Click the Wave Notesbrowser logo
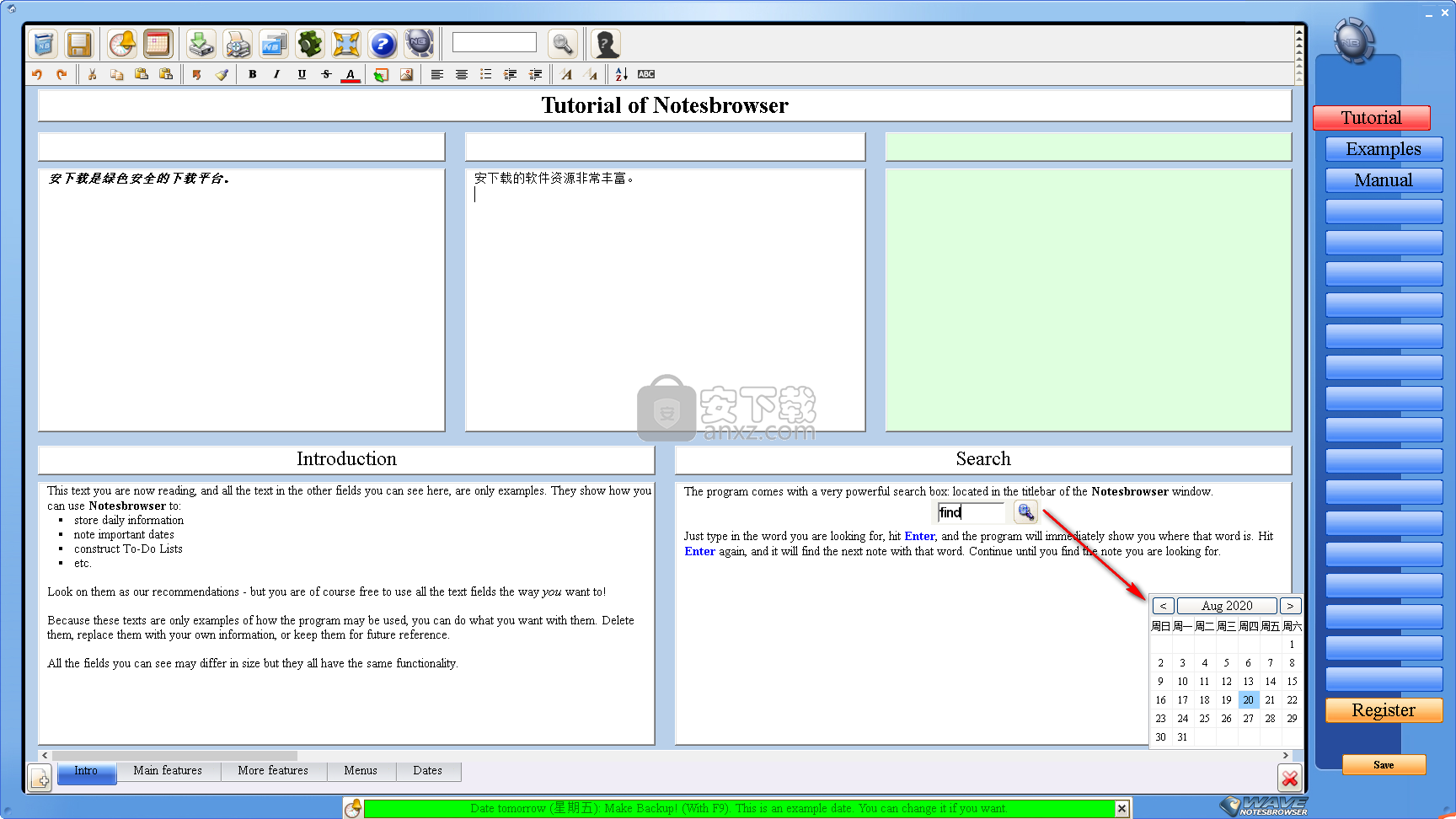The width and height of the screenshot is (1456, 819). 1265,806
